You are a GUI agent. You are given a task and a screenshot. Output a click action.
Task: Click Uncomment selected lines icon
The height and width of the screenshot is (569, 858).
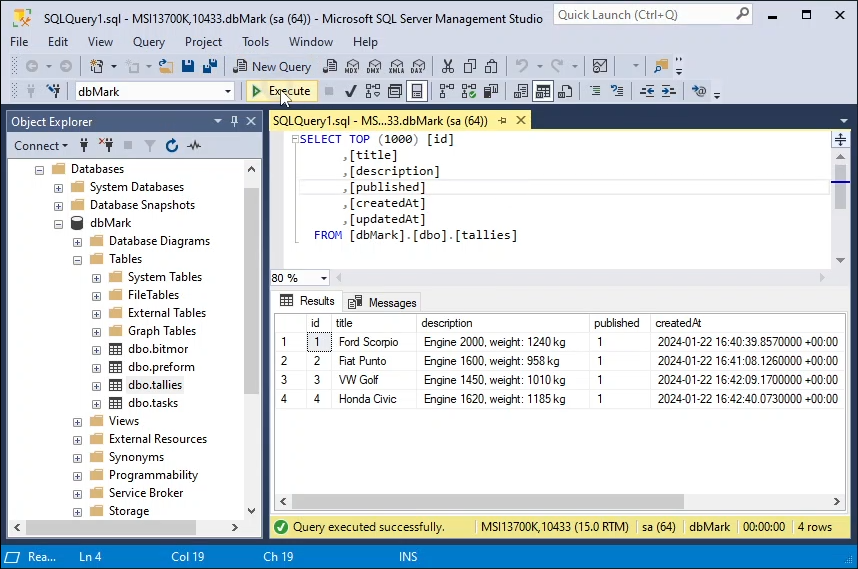[617, 91]
